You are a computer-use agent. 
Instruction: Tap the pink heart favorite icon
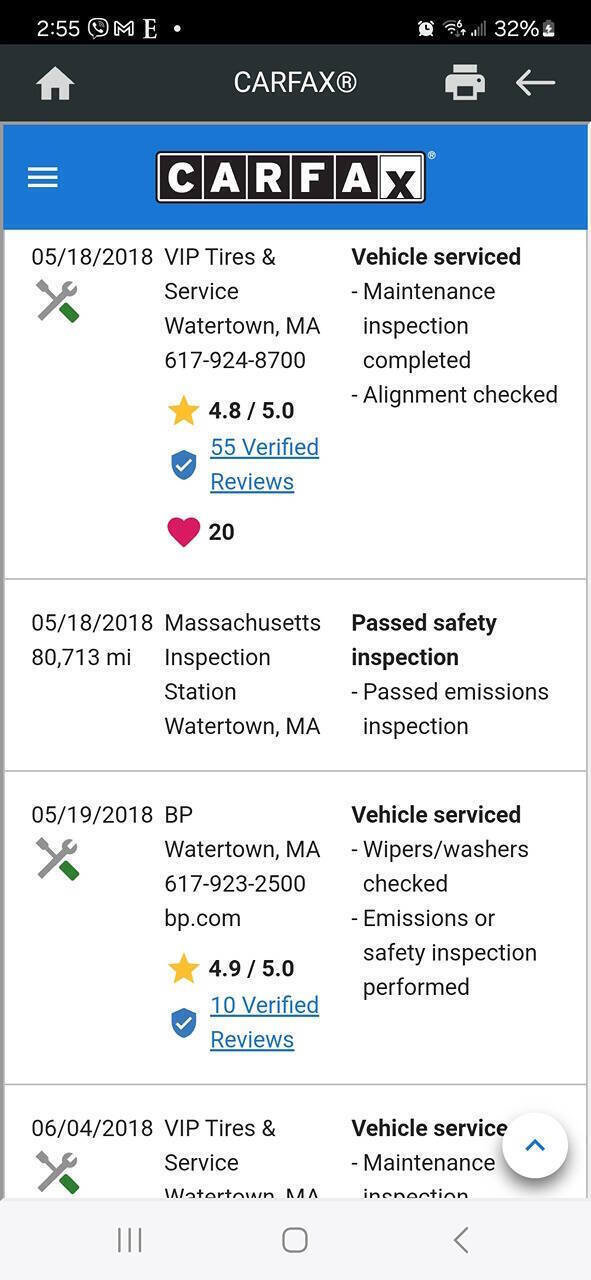click(x=183, y=532)
